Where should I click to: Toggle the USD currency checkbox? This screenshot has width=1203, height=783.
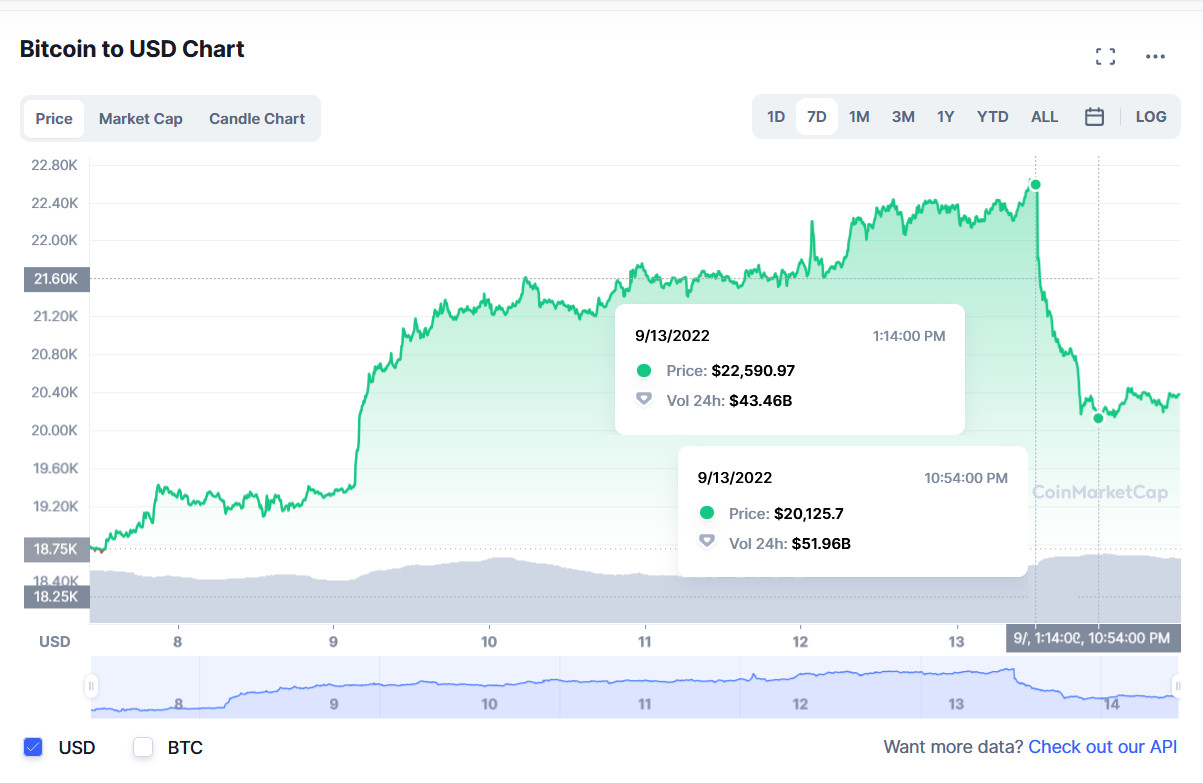click(x=33, y=747)
